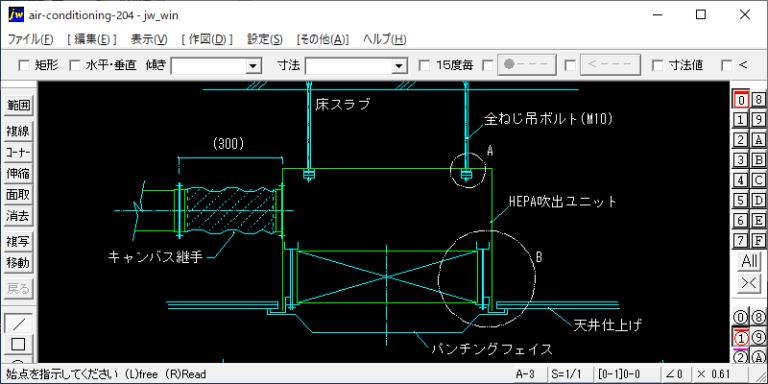Toggle layer 4 button
768x384 pixels.
[x=741, y=180]
